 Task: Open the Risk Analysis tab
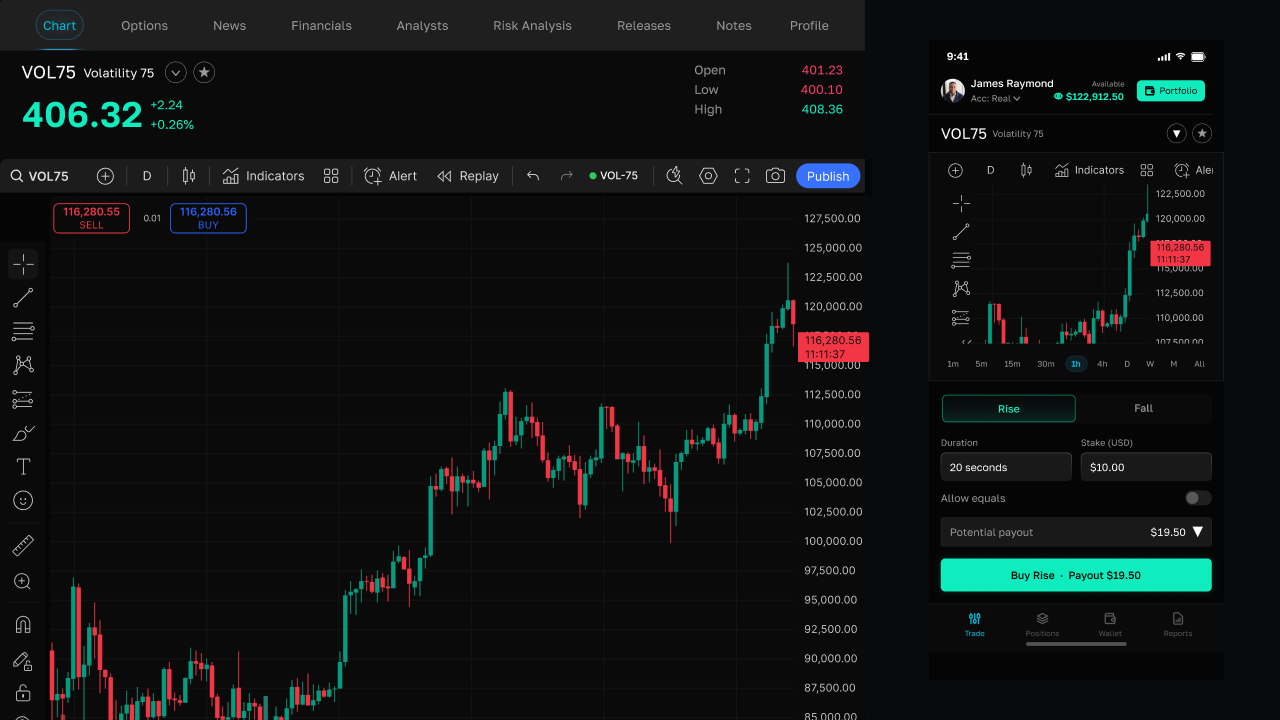click(x=532, y=25)
